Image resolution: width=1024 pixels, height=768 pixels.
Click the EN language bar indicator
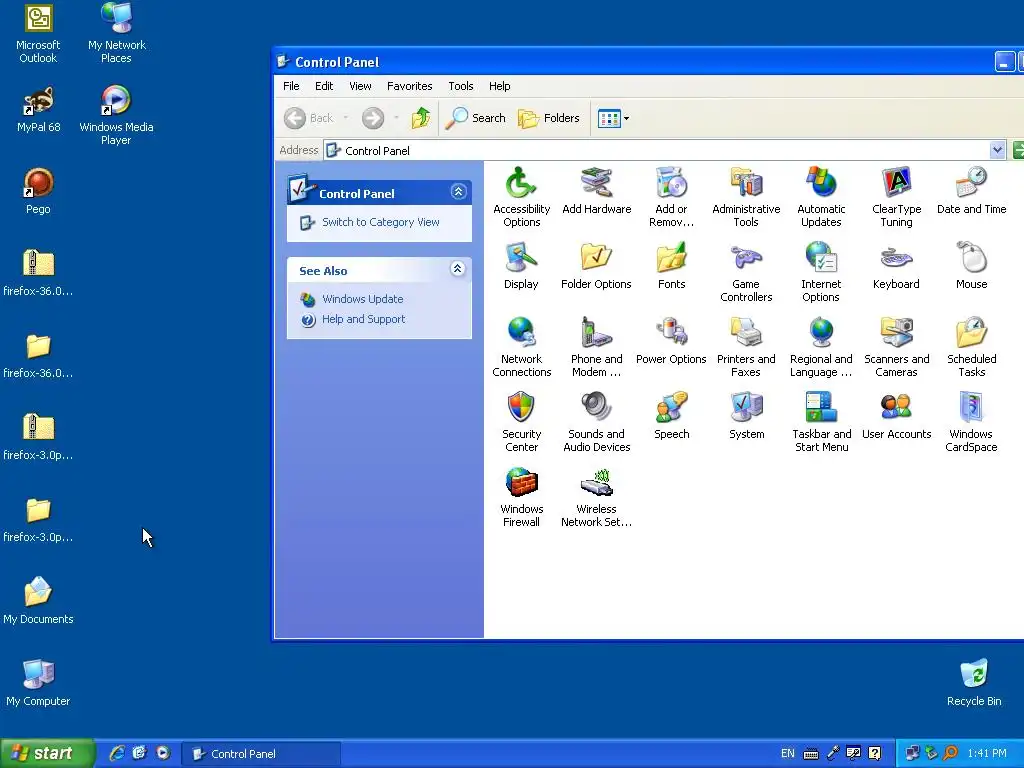click(788, 754)
